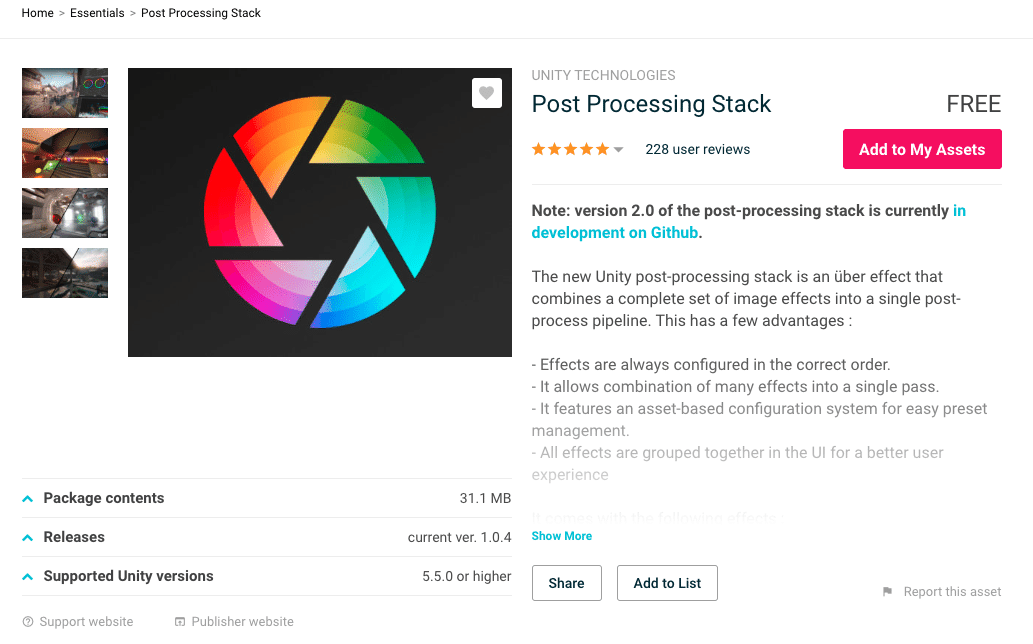Expand the Releases section
Screen dimensions: 1033x644
[x=74, y=537]
